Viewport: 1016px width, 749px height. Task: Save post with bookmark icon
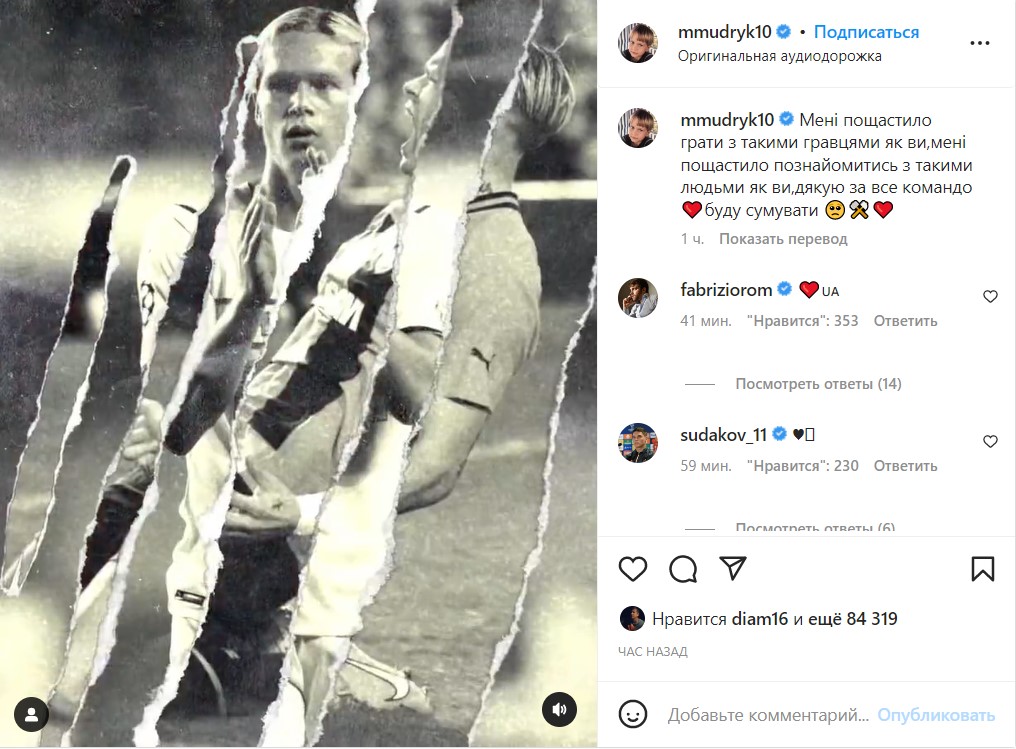pyautogui.click(x=983, y=569)
